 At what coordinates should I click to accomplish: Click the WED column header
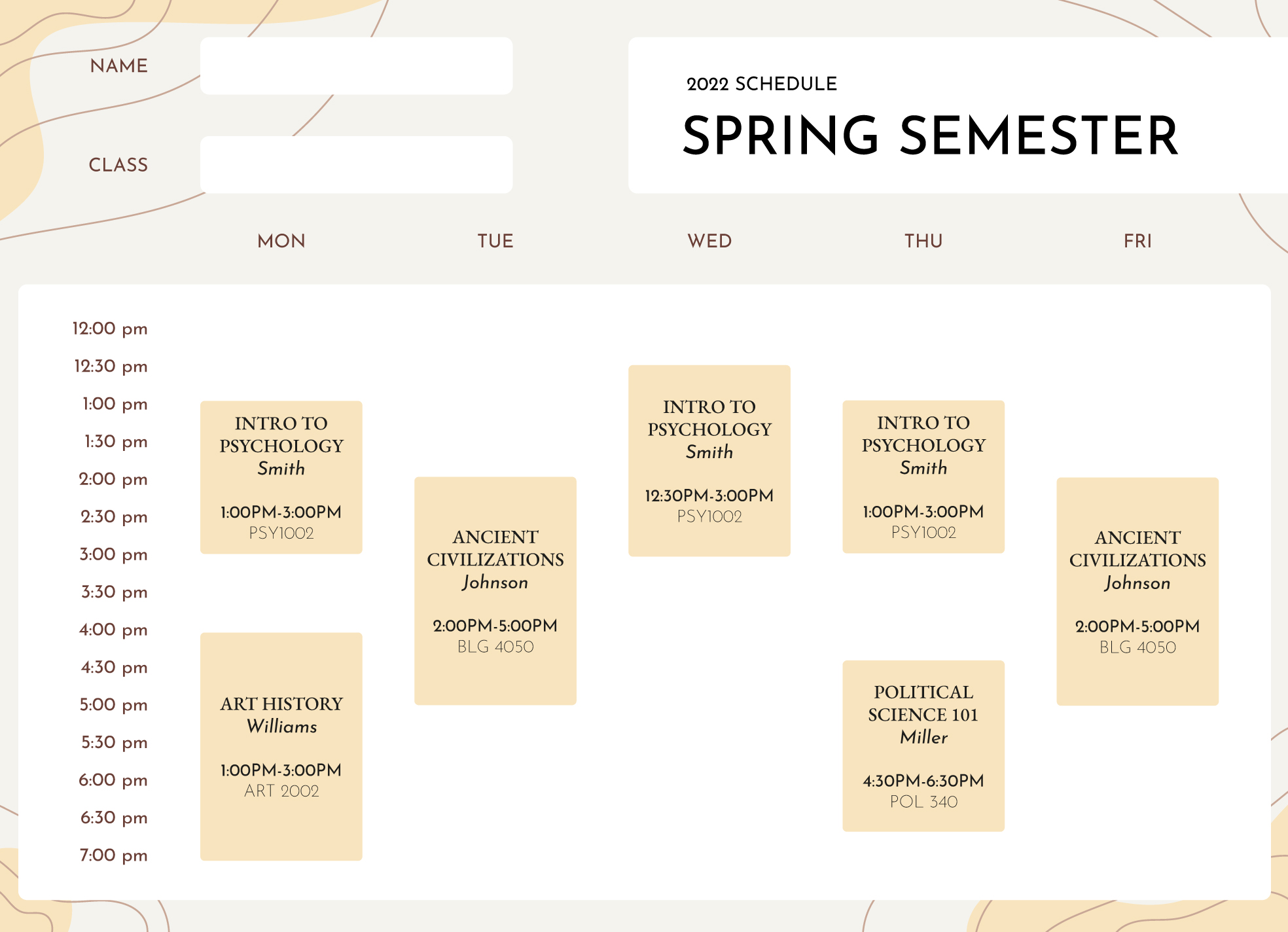[709, 241]
